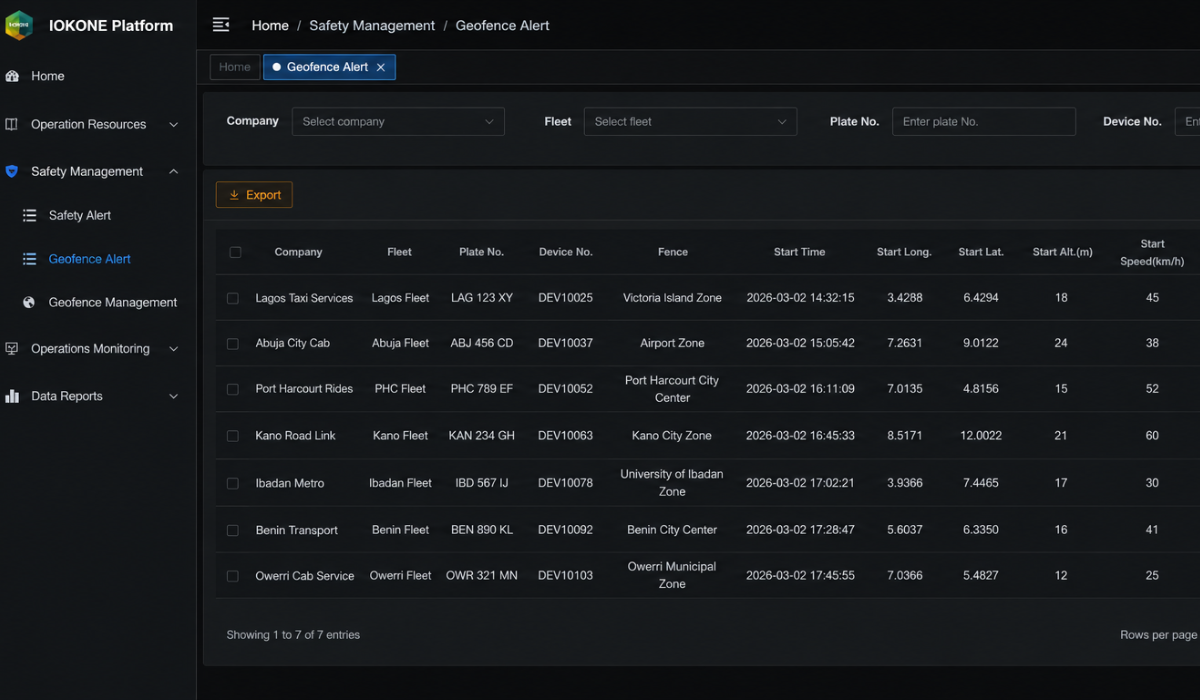Click the Operation Resources book icon
The height and width of the screenshot is (700, 1200).
coord(12,124)
